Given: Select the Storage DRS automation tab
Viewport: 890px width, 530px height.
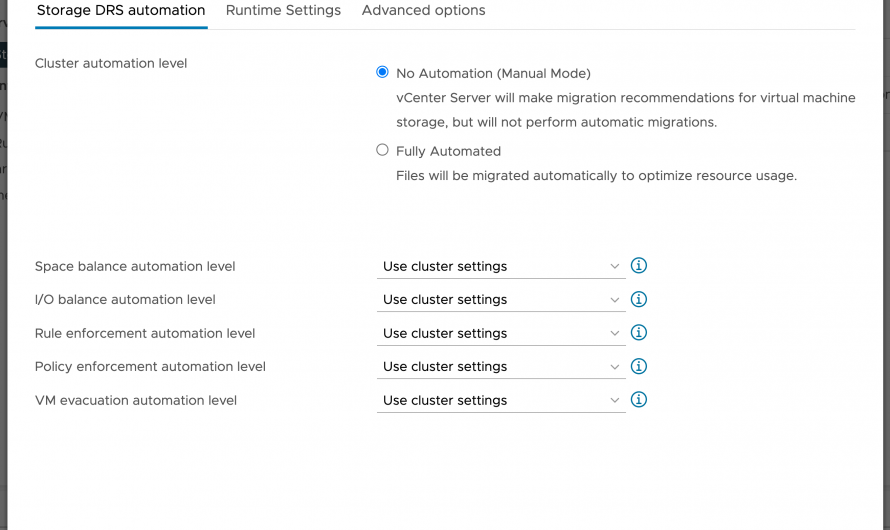Looking at the screenshot, I should tap(121, 11).
